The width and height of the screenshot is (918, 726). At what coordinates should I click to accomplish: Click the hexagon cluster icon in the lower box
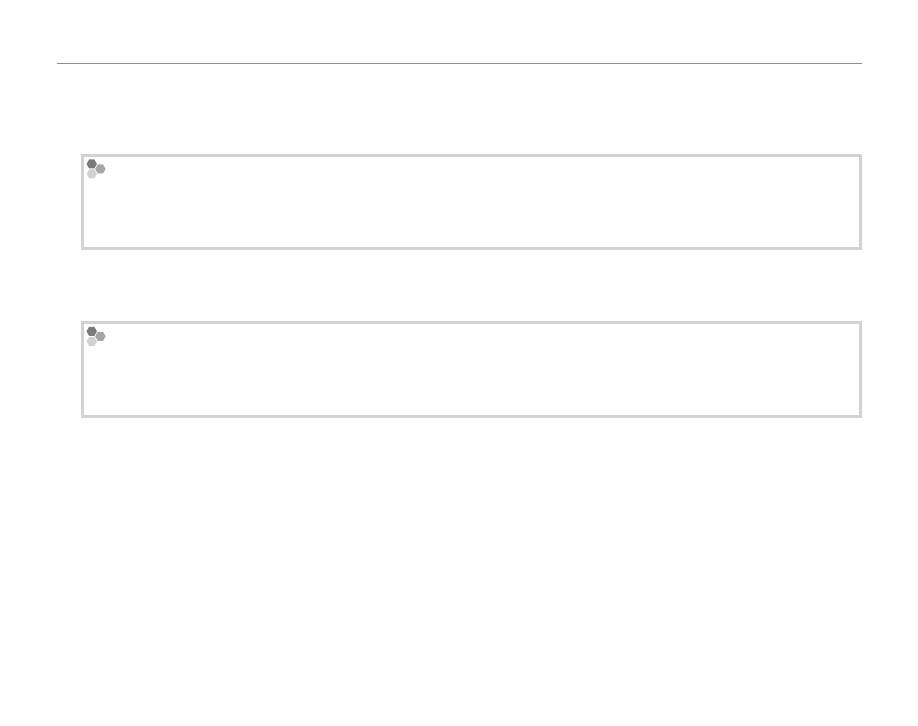tap(95, 336)
